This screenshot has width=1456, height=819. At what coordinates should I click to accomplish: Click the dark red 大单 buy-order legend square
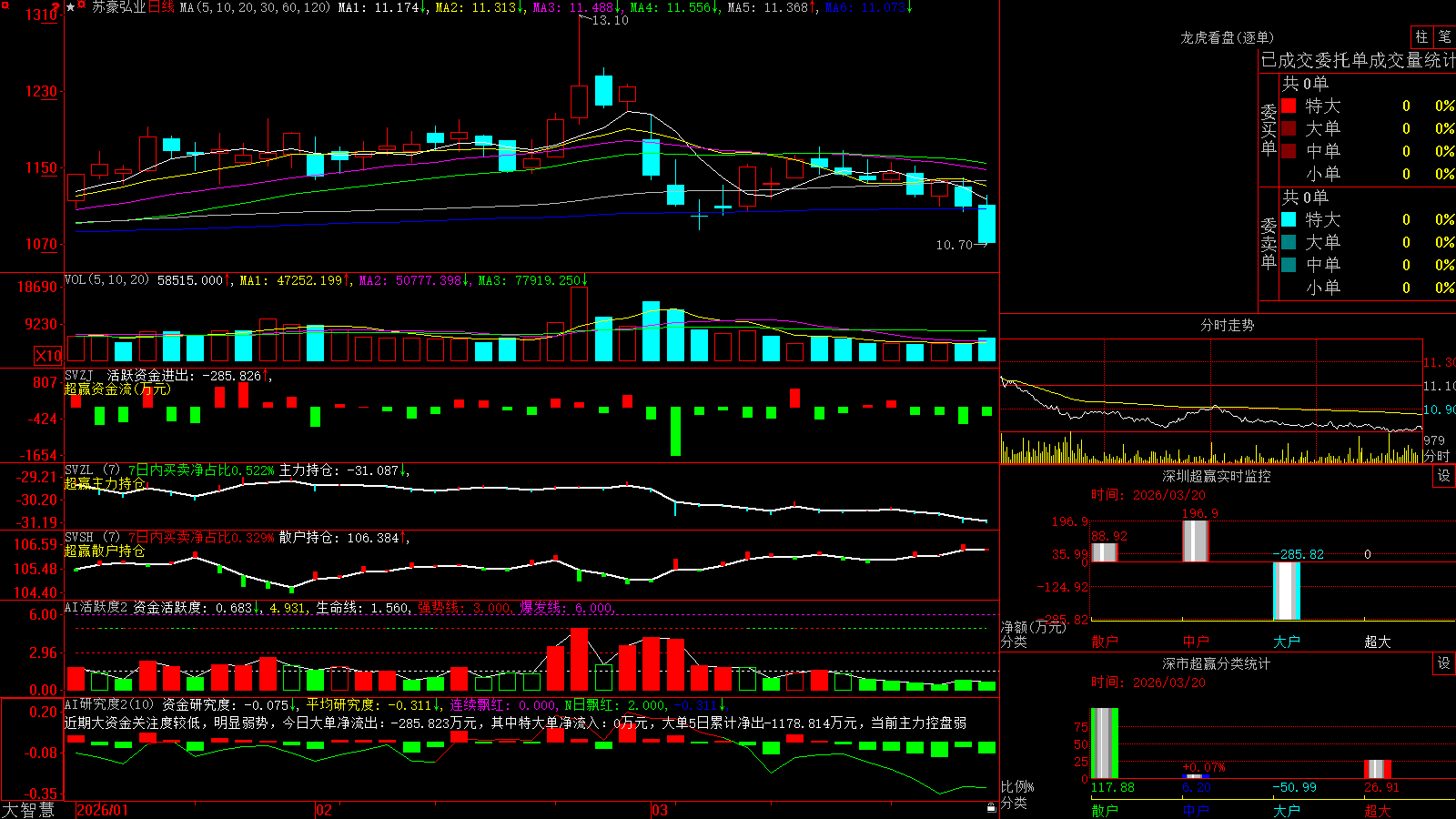(x=1289, y=128)
